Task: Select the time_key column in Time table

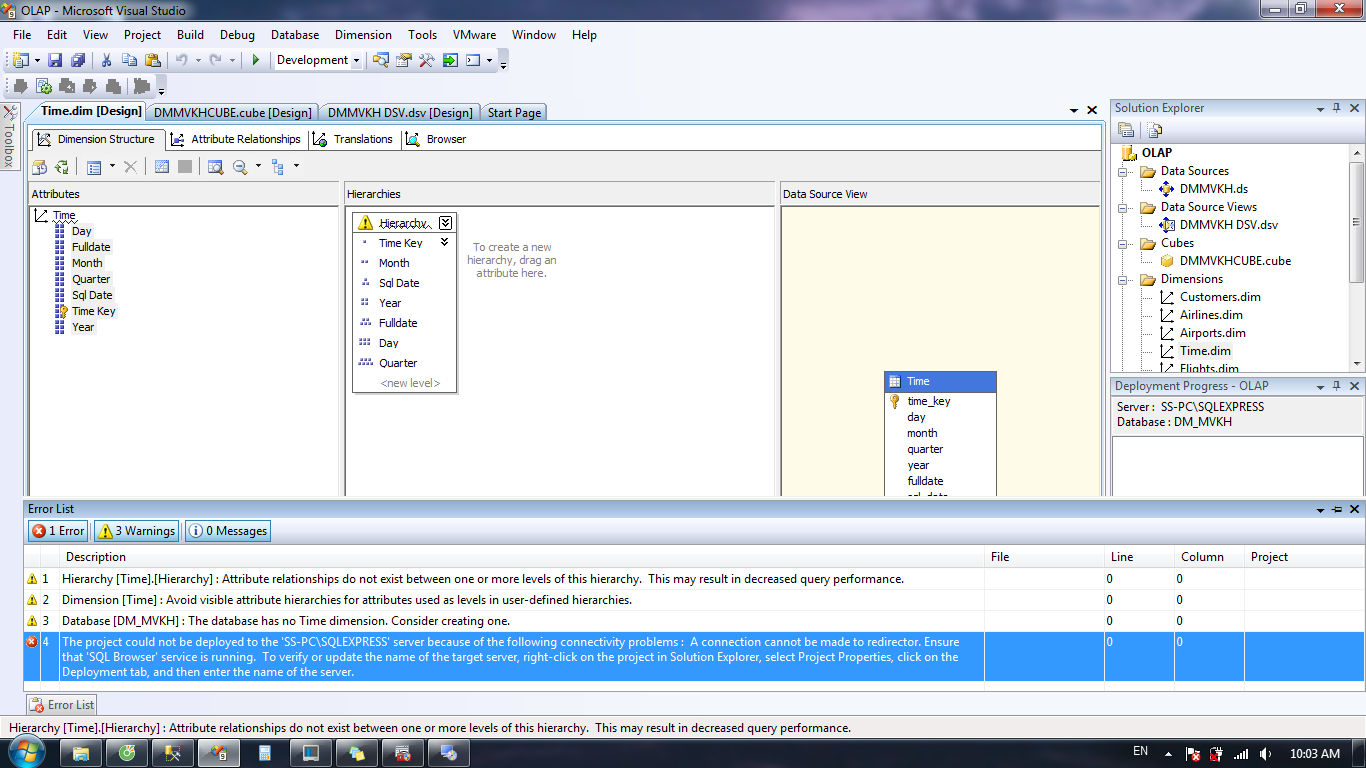Action: coord(929,401)
